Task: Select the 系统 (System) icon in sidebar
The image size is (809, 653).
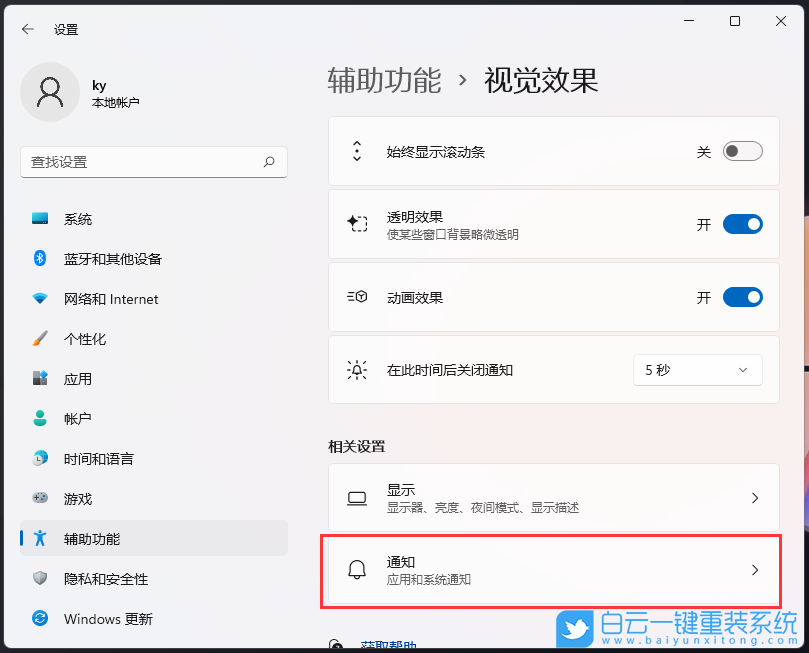Action: [40, 219]
